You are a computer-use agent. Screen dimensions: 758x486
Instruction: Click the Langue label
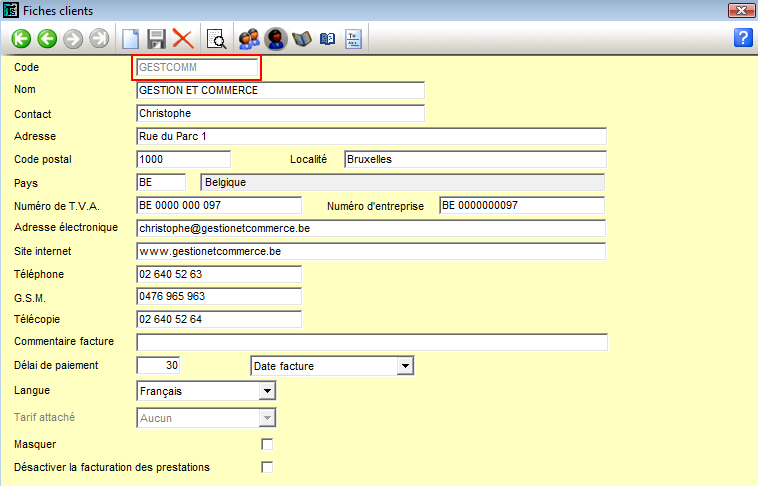(x=32, y=391)
